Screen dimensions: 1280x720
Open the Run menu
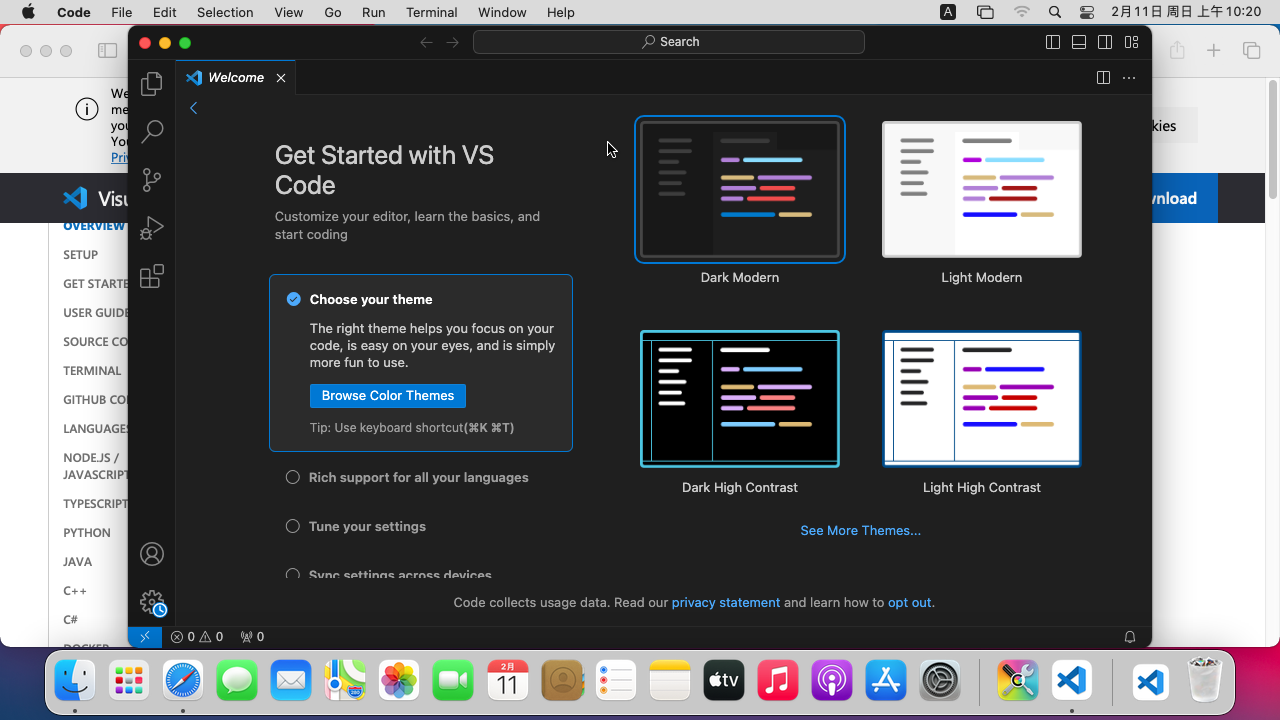pyautogui.click(x=374, y=12)
